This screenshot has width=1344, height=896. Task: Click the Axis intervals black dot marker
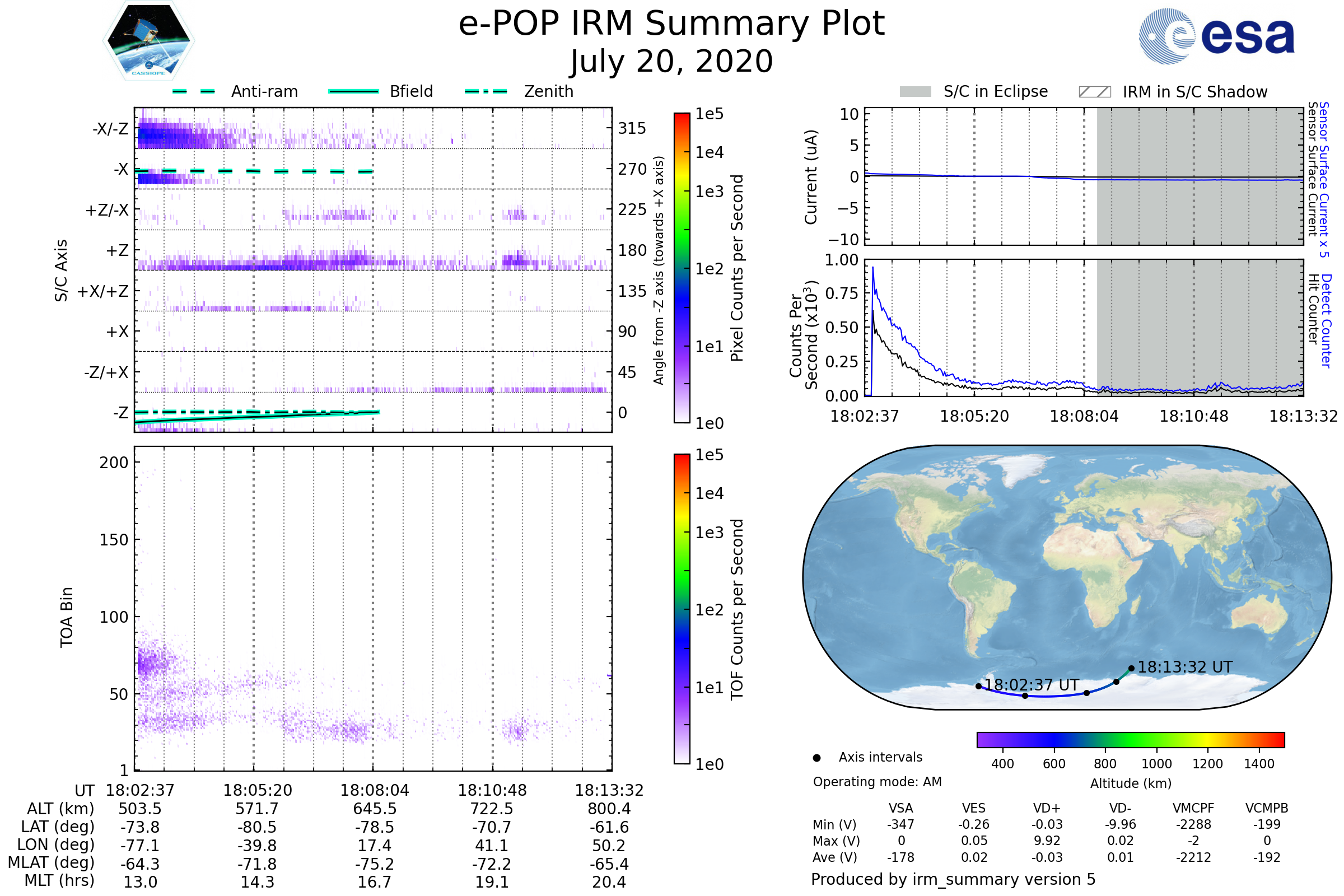pos(816,758)
